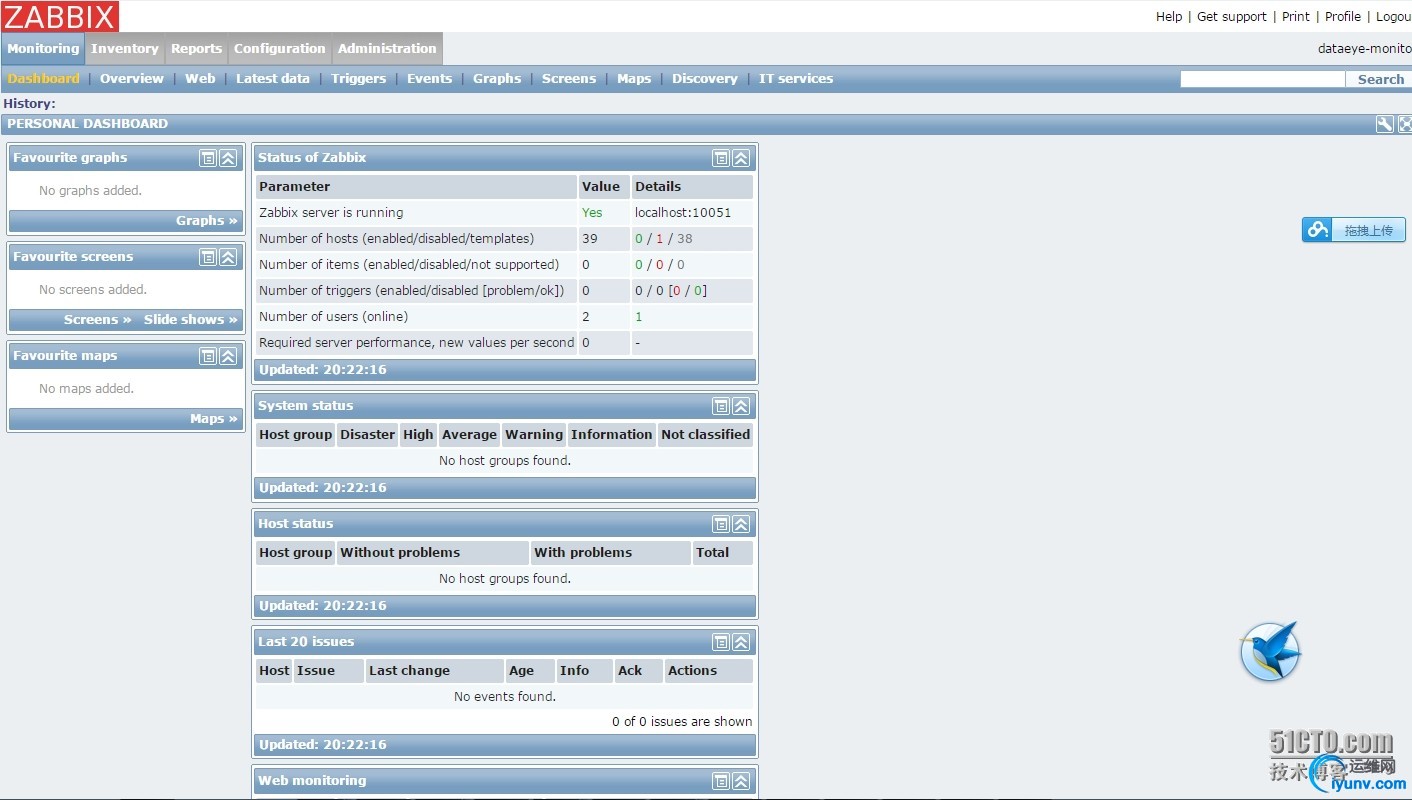
Task: Click the Last change column header
Action: (434, 671)
